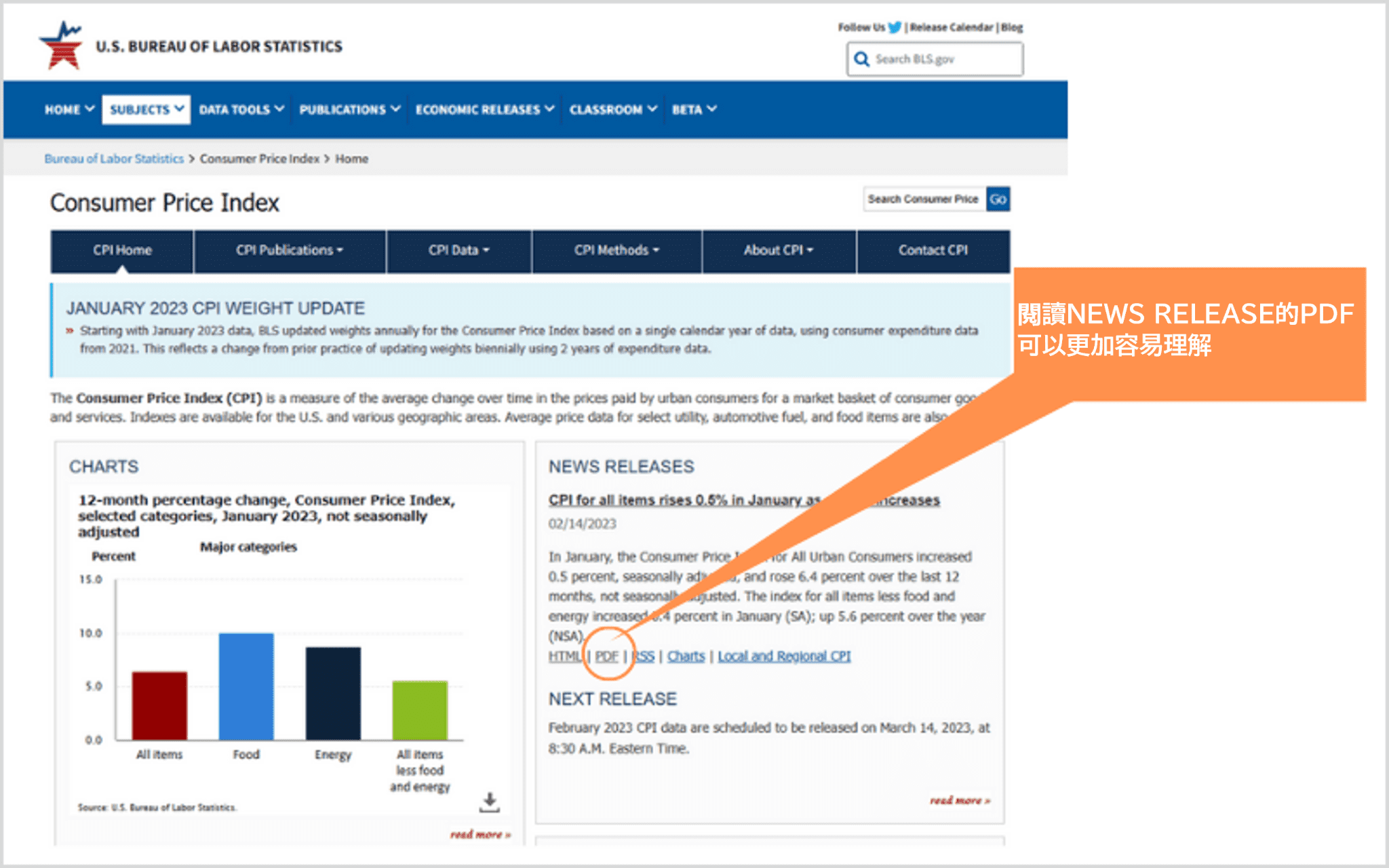Expand the SUBJECTS menu dropdown
The height and width of the screenshot is (868, 1389).
tap(146, 109)
